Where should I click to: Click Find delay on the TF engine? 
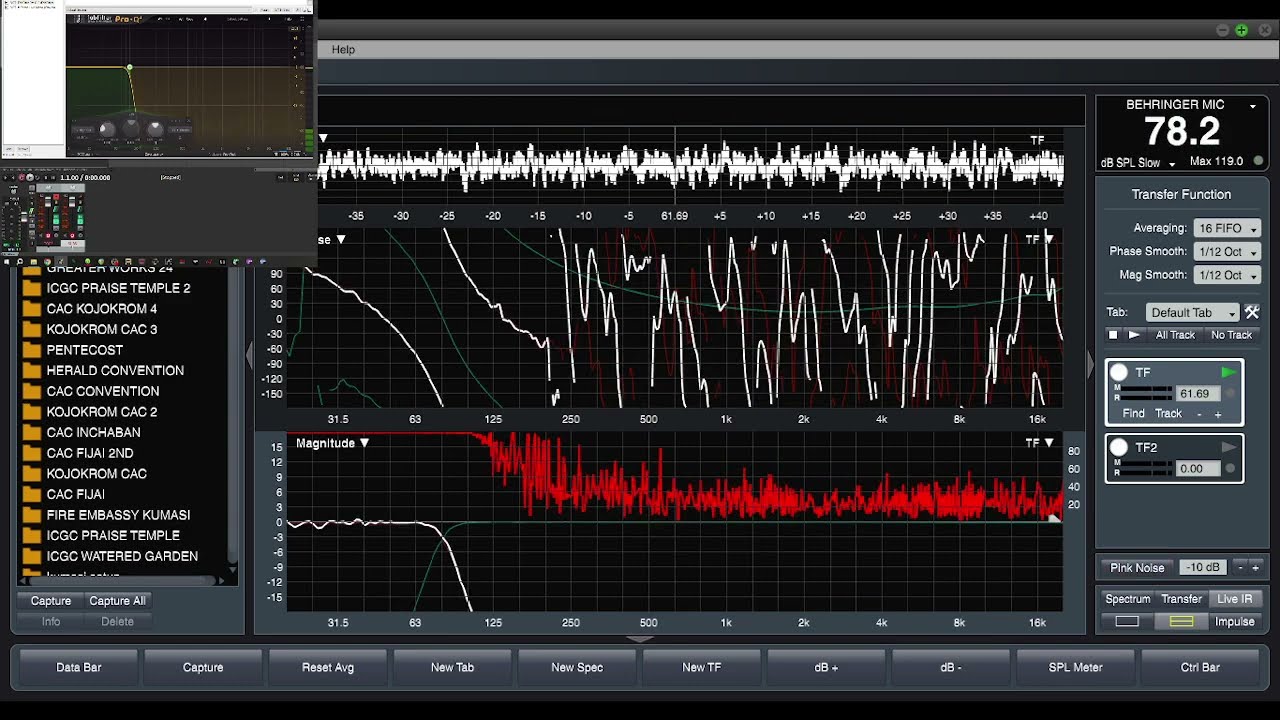click(1133, 414)
